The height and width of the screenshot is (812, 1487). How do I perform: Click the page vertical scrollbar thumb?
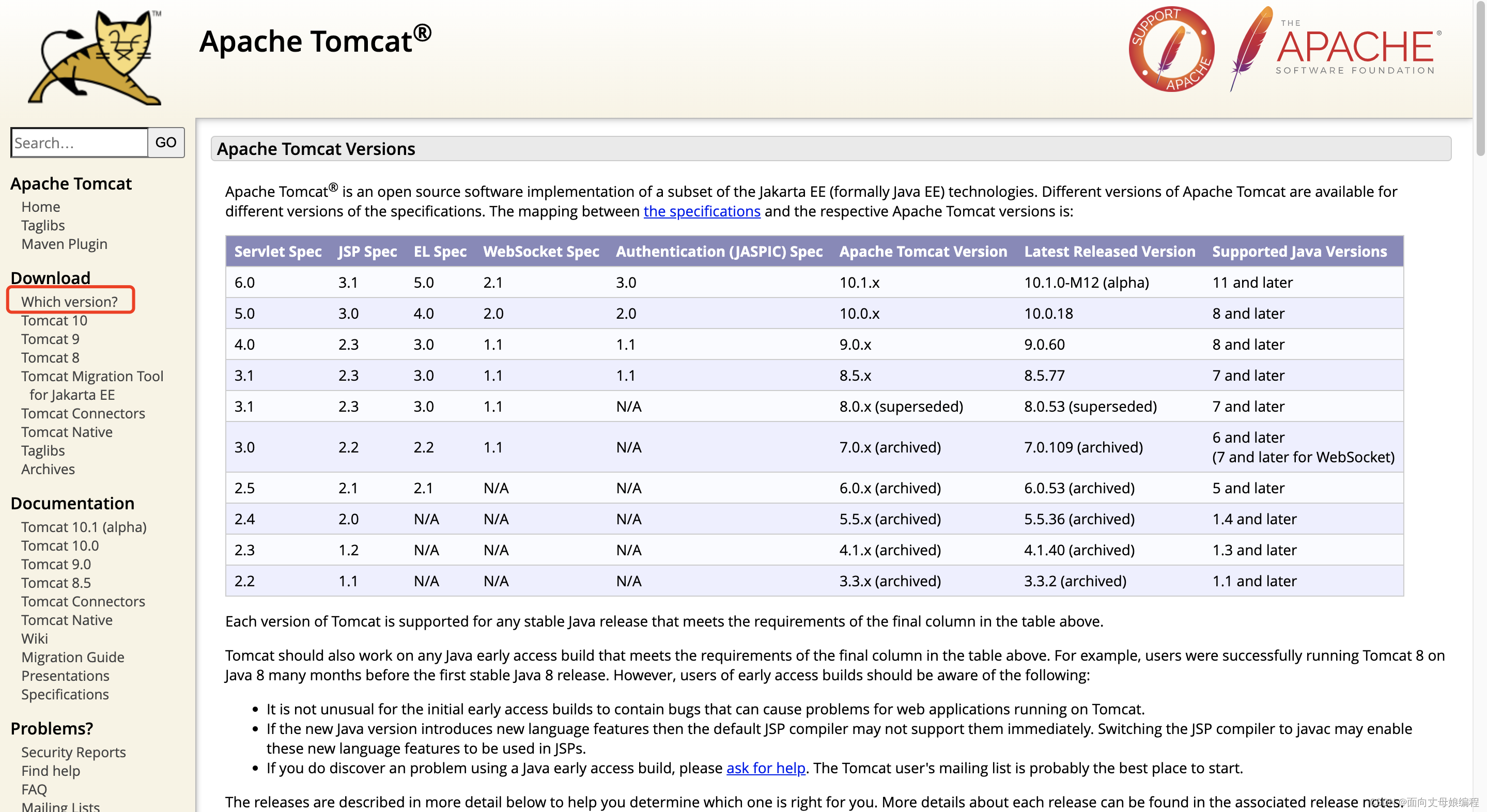[1481, 78]
